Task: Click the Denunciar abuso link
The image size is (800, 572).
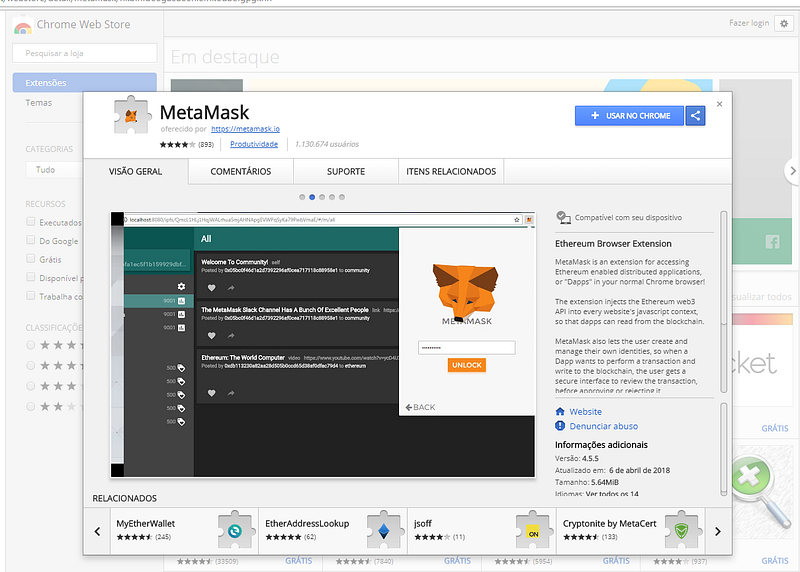Action: coord(604,426)
